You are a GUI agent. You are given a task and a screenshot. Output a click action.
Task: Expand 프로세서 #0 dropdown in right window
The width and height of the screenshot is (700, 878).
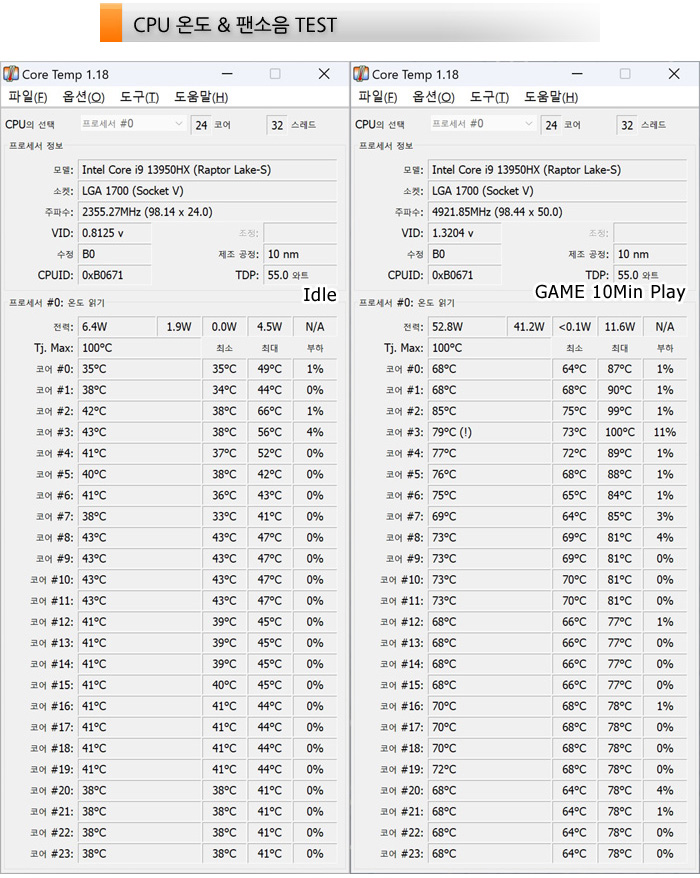[483, 124]
